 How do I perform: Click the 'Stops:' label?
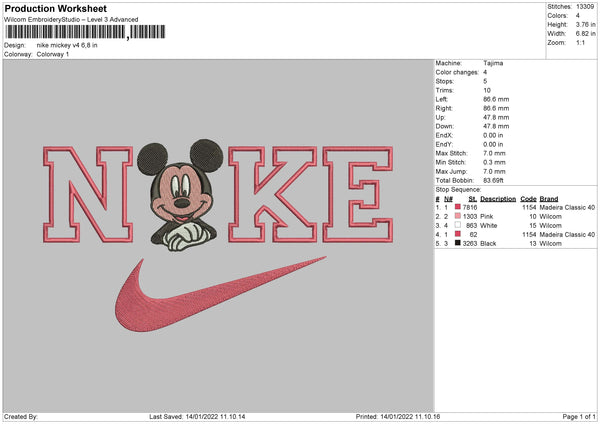pos(445,81)
